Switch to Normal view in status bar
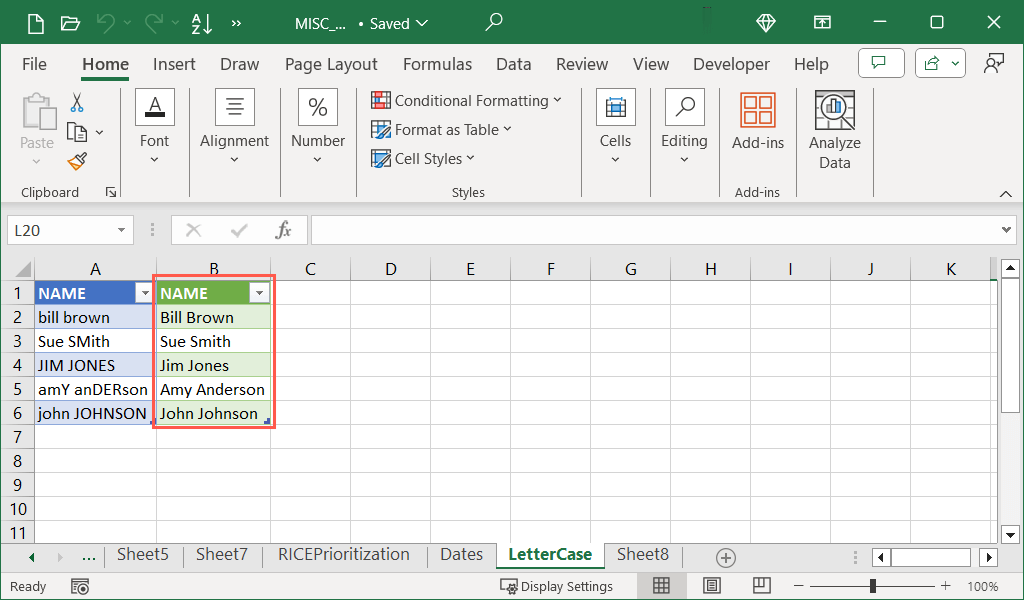Screen dimensions: 1024x600 [x=661, y=586]
